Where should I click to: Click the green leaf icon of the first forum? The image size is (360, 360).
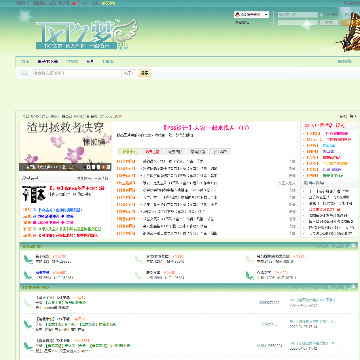point(28,259)
